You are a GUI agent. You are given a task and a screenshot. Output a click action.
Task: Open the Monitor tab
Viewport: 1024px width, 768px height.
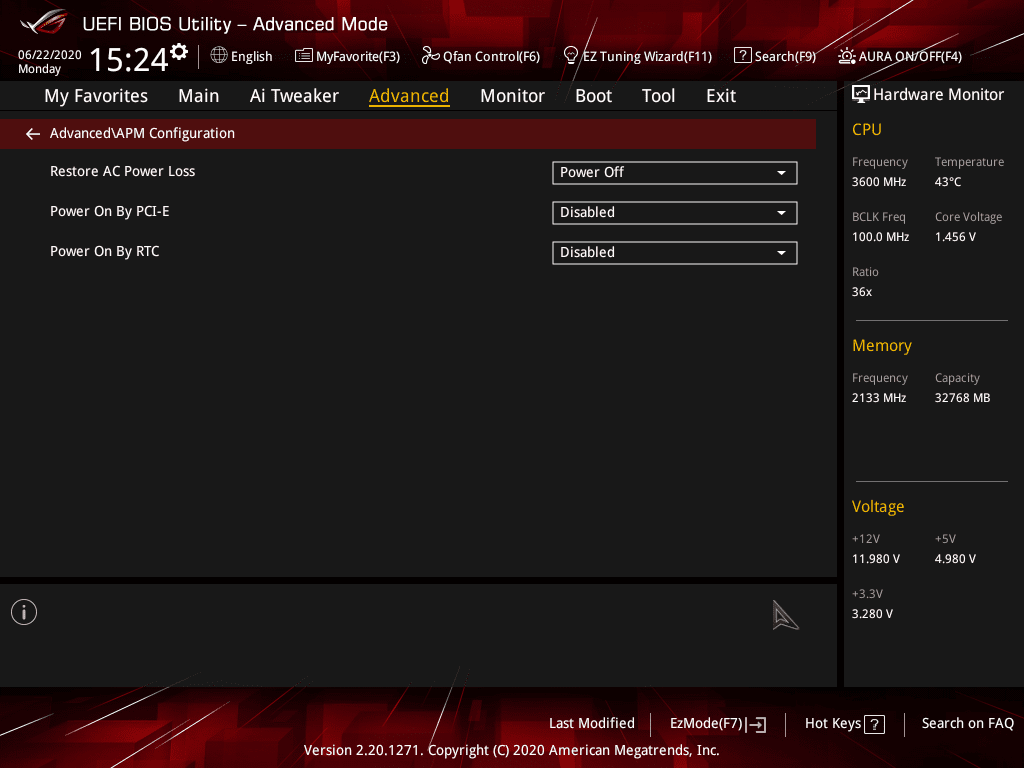tap(512, 96)
